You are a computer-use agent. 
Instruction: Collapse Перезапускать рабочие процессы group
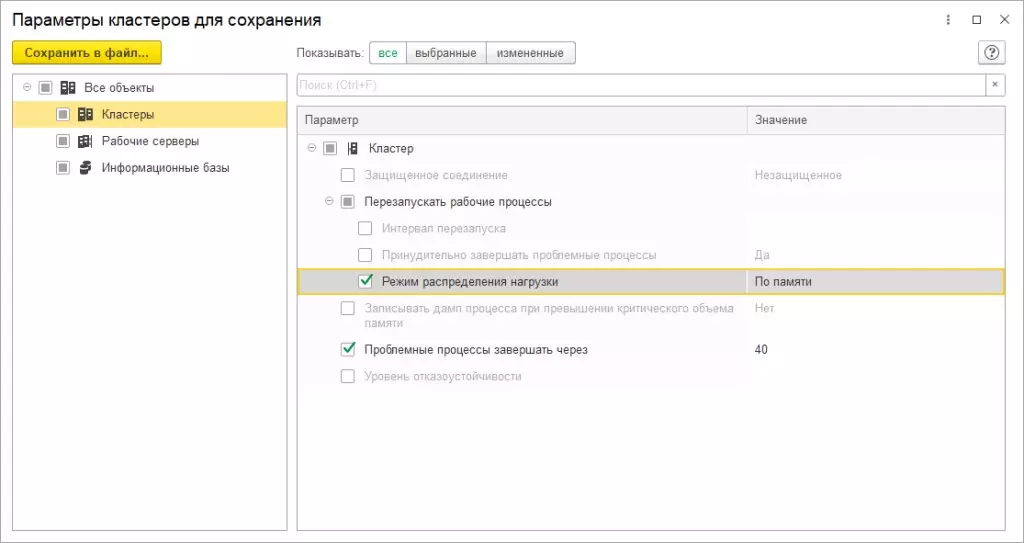[329, 201]
